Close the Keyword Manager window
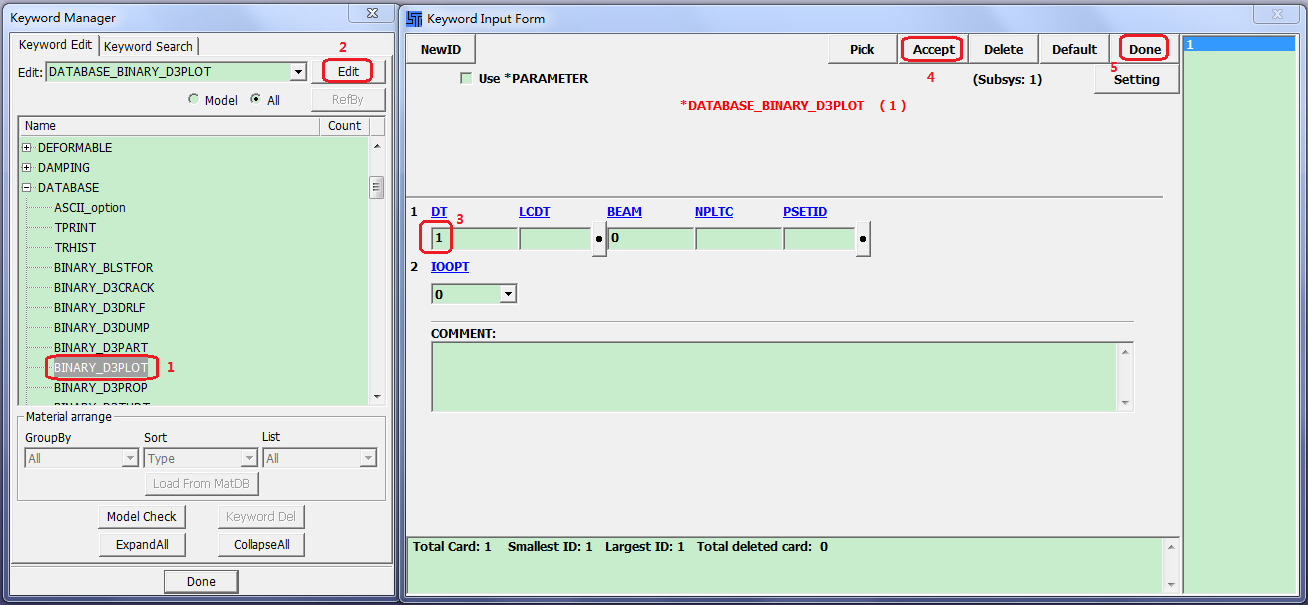This screenshot has height=605, width=1308. pyautogui.click(x=371, y=13)
